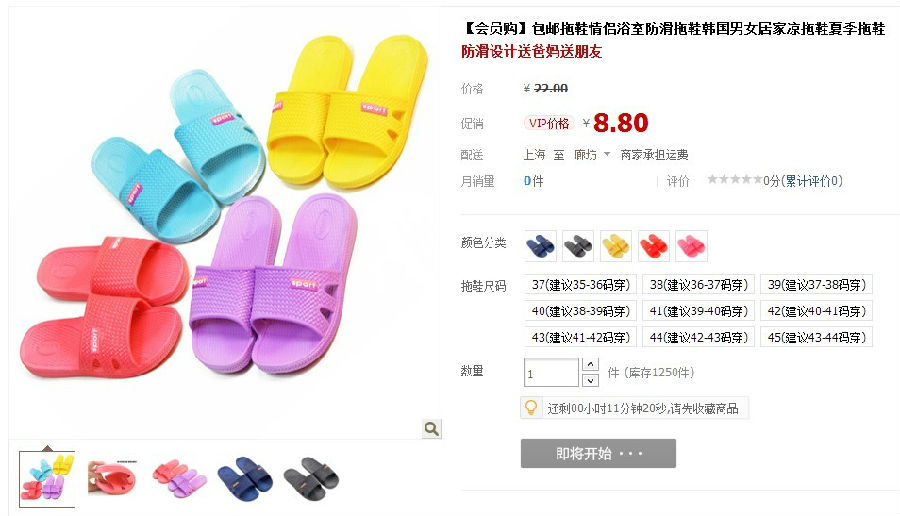900x516 pixels.
Task: Increase quantity with the up arrow
Action: click(x=590, y=364)
